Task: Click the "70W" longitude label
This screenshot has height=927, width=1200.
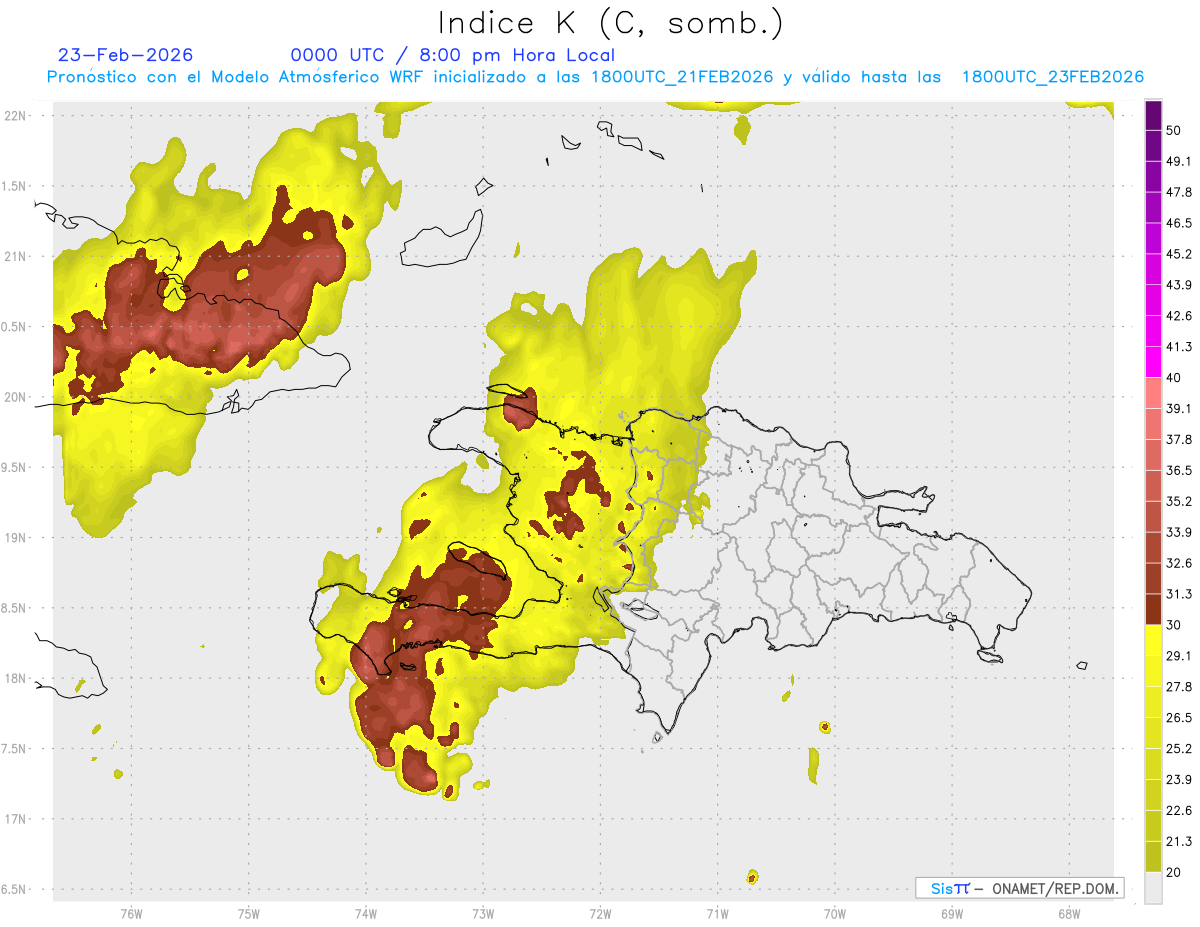Action: 835,914
